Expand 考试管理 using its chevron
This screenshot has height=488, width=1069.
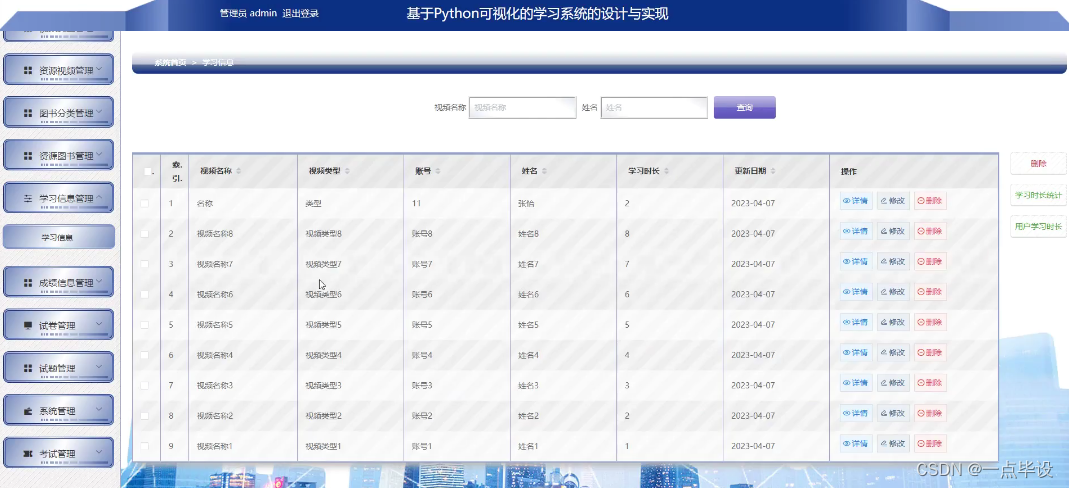click(100, 452)
